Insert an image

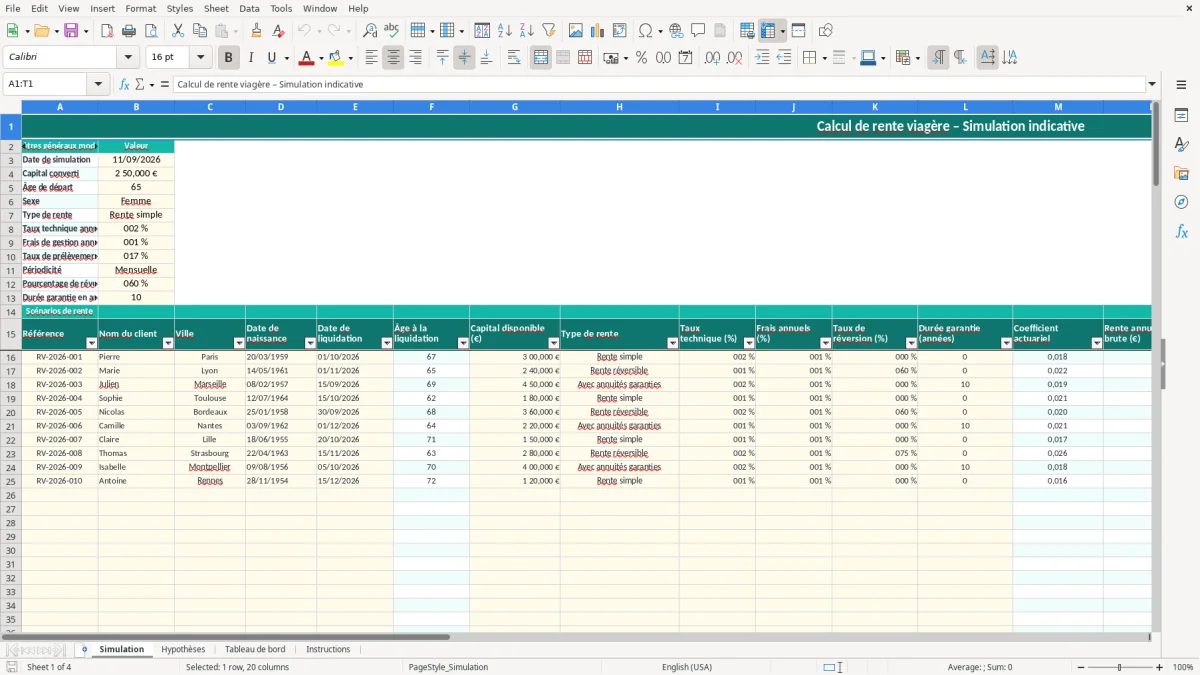click(576, 31)
